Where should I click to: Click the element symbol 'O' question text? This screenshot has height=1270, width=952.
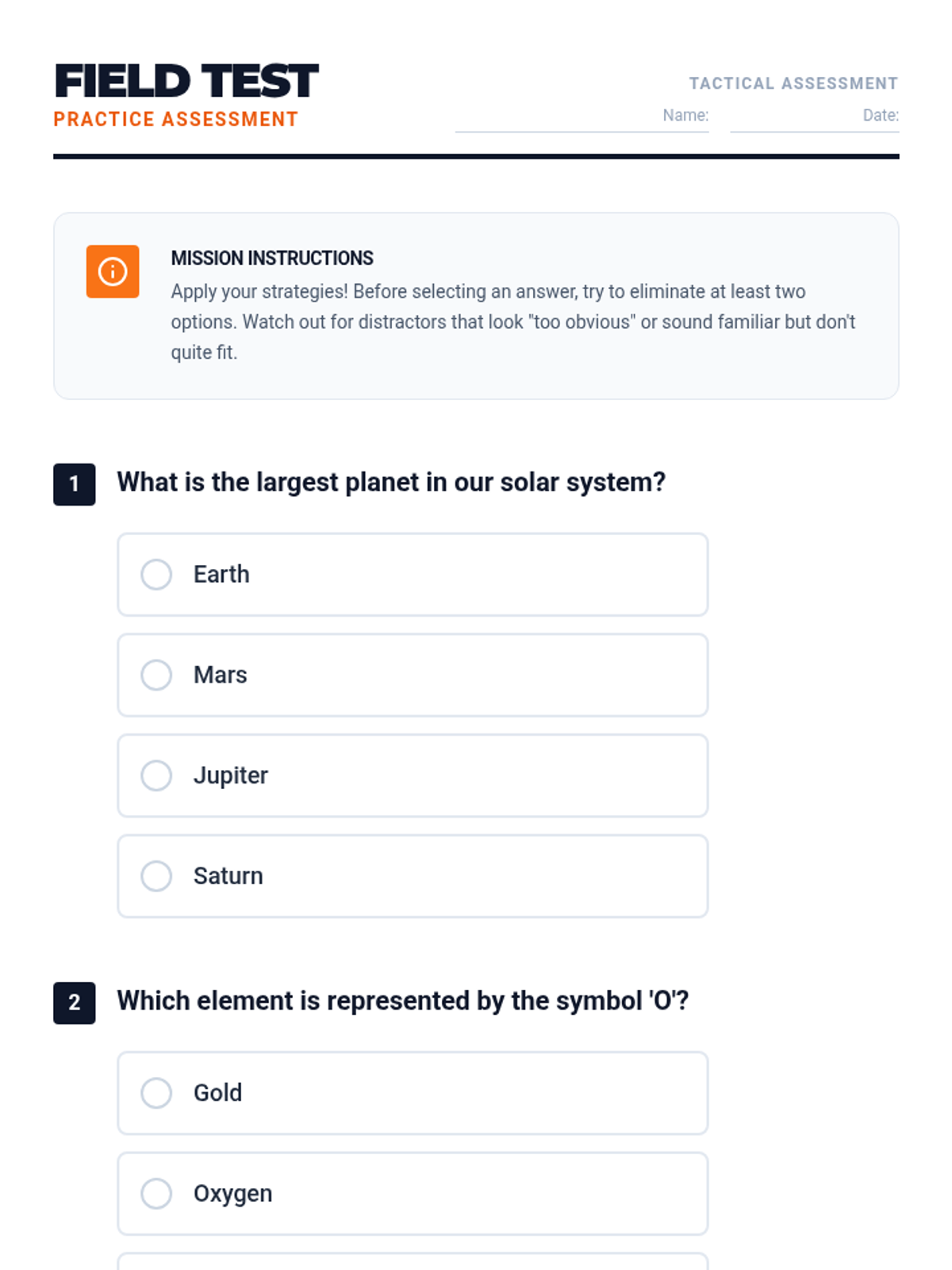coord(402,1001)
